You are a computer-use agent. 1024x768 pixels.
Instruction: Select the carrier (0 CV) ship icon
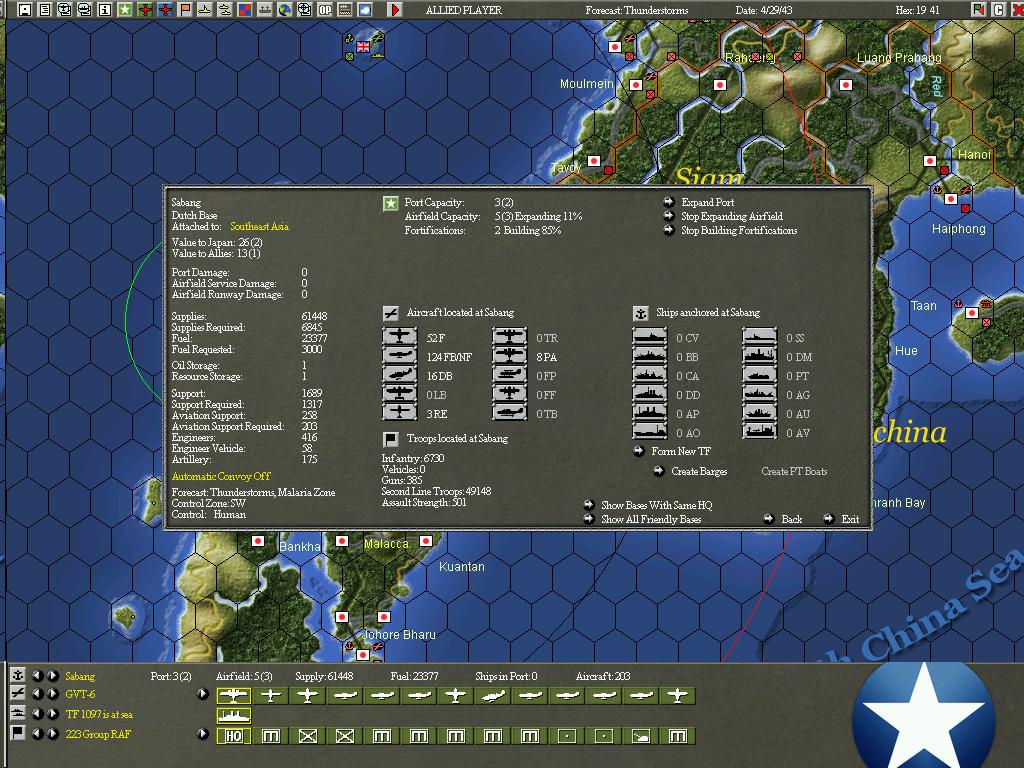pos(650,337)
